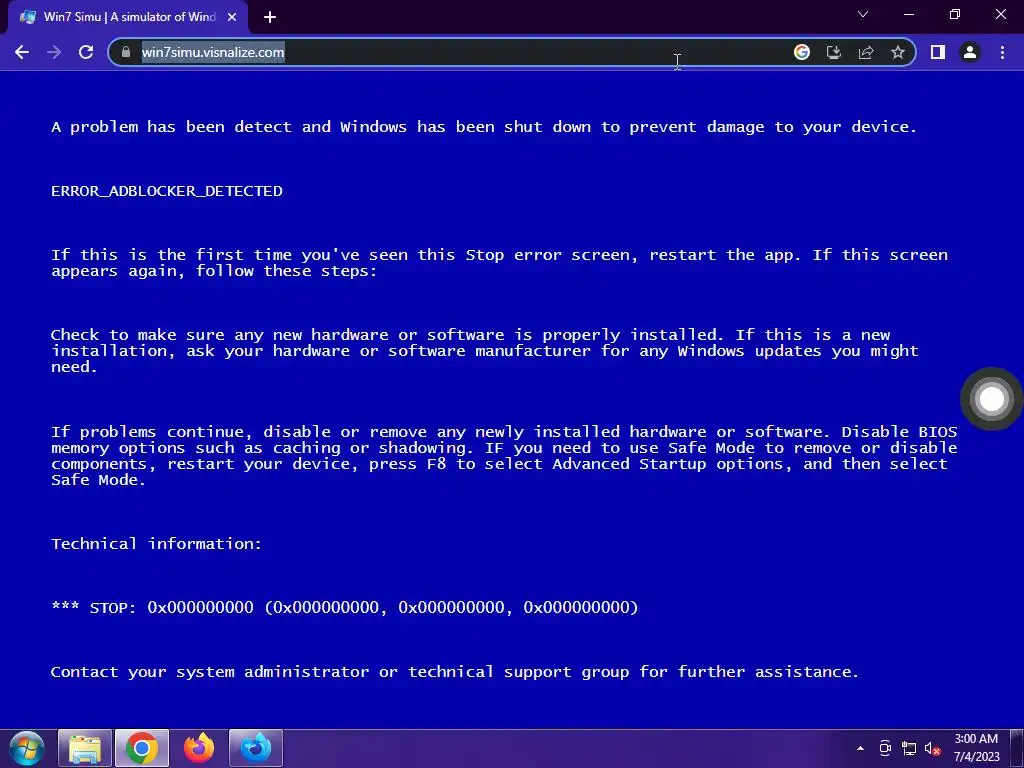Screen dimensions: 1024x768
Task: Open the Windows Start orb
Action: (x=27, y=748)
